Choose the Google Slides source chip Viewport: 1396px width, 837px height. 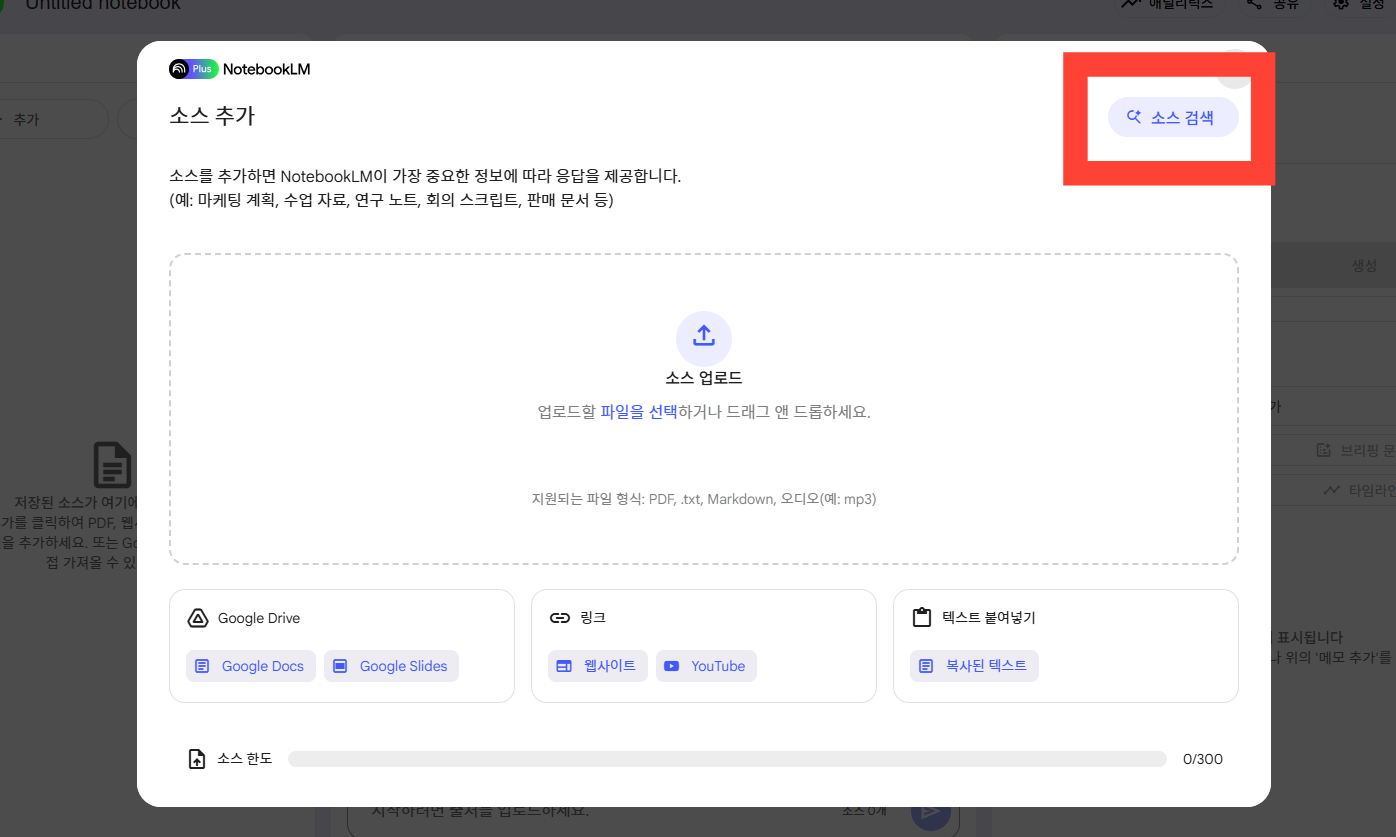point(391,666)
